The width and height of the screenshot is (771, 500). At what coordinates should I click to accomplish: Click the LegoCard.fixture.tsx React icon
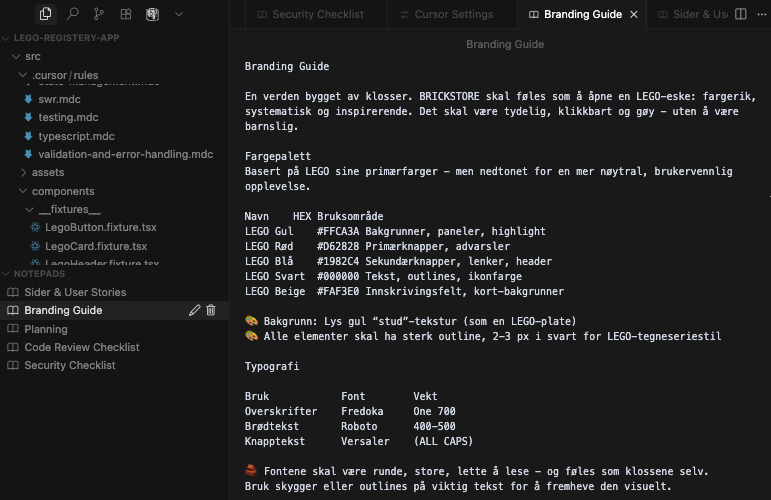point(35,246)
